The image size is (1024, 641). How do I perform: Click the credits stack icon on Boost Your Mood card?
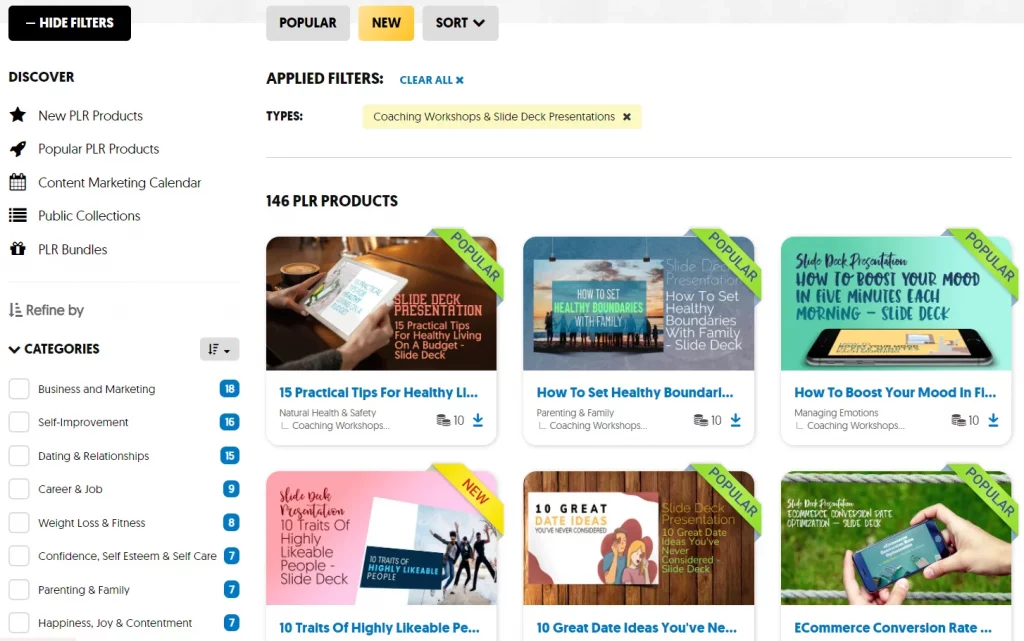[x=958, y=420]
